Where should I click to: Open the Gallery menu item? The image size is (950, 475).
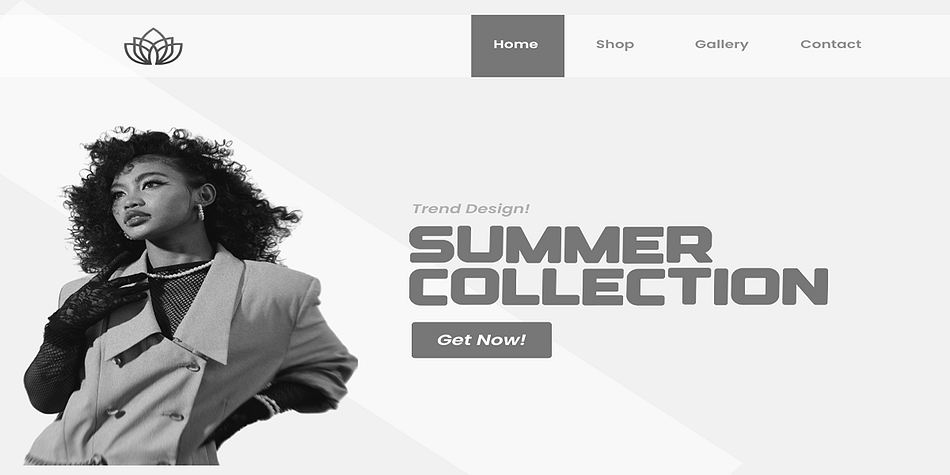tap(721, 44)
